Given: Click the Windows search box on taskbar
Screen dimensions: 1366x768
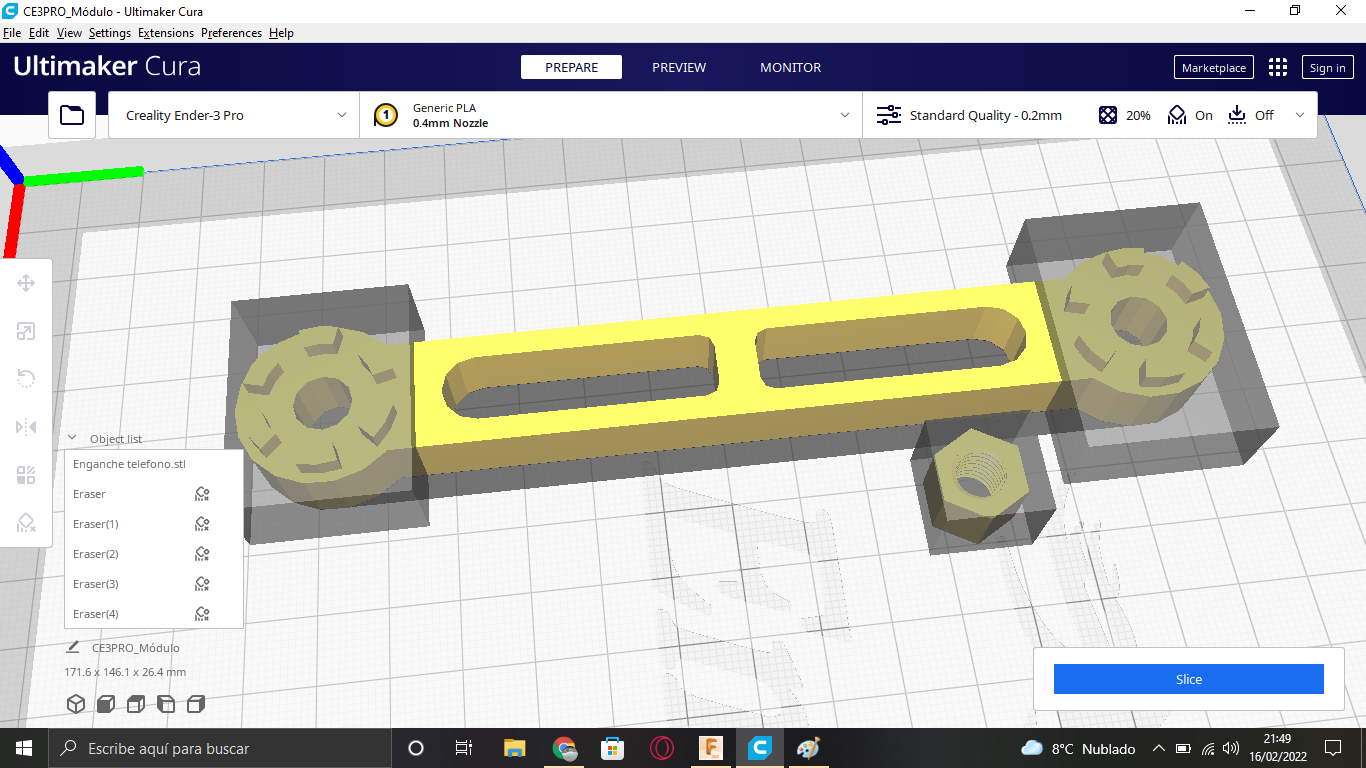Looking at the screenshot, I should coord(220,748).
